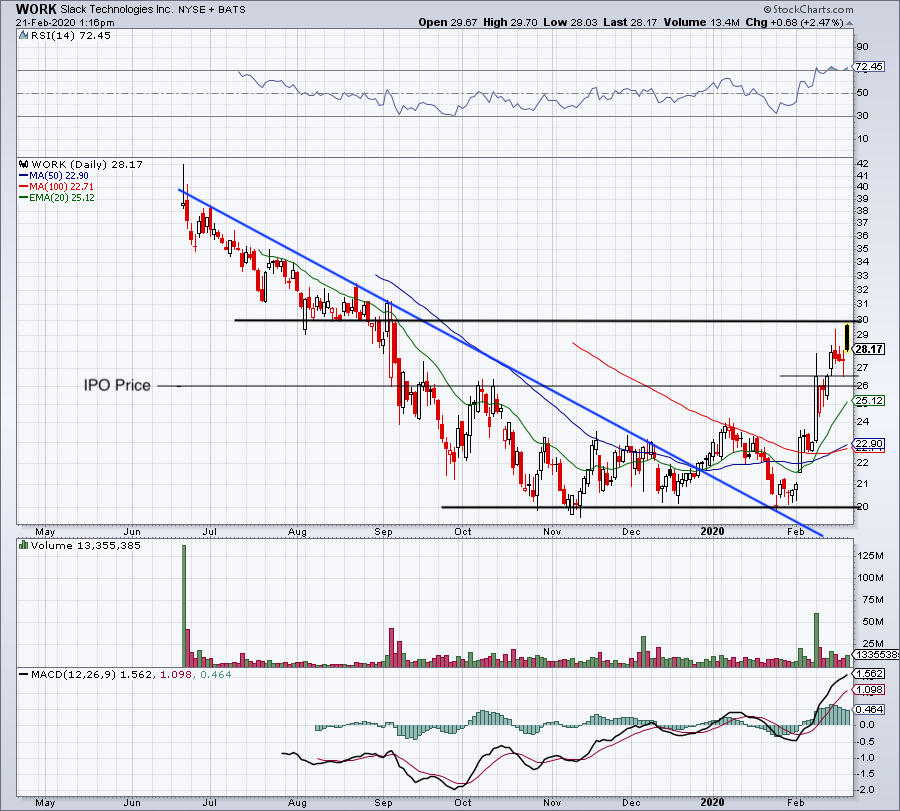The height and width of the screenshot is (811, 900).
Task: Click the Chg +0.68 (+2.47%) value
Action: coord(794,22)
